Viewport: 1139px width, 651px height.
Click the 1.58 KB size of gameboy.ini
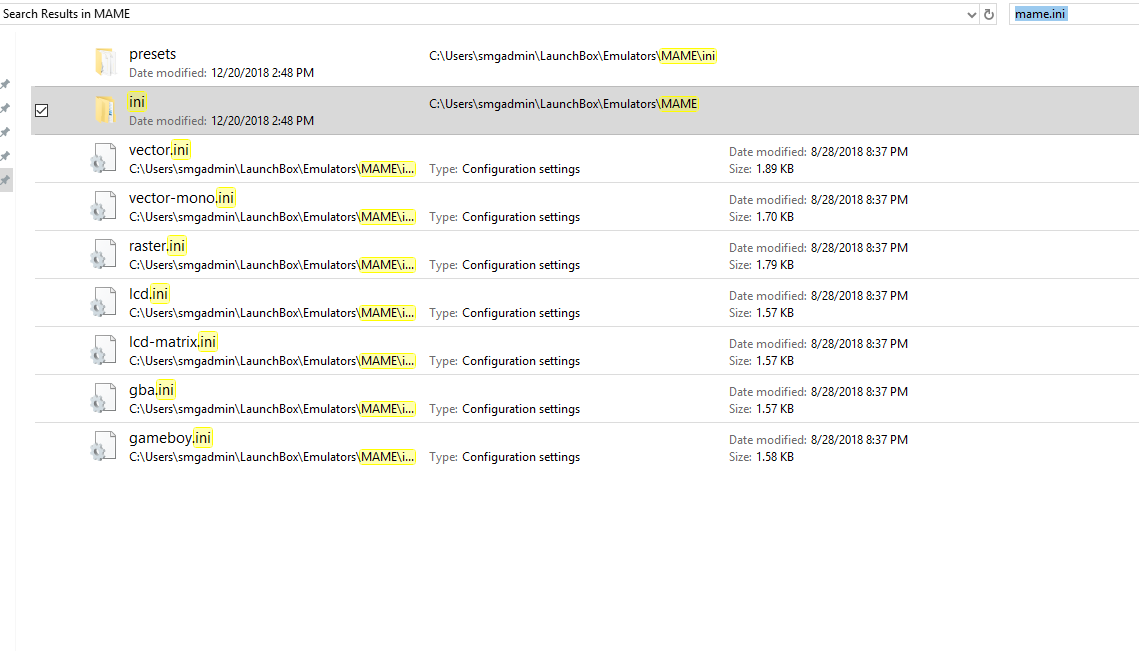[x=775, y=456]
